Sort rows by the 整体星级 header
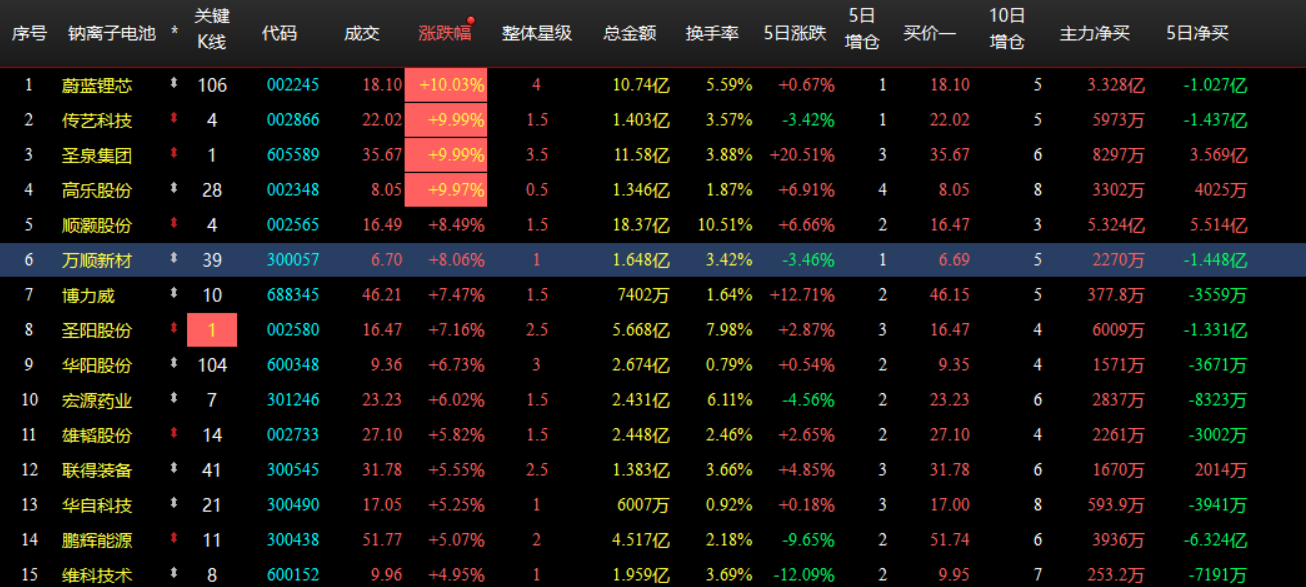 coord(536,31)
